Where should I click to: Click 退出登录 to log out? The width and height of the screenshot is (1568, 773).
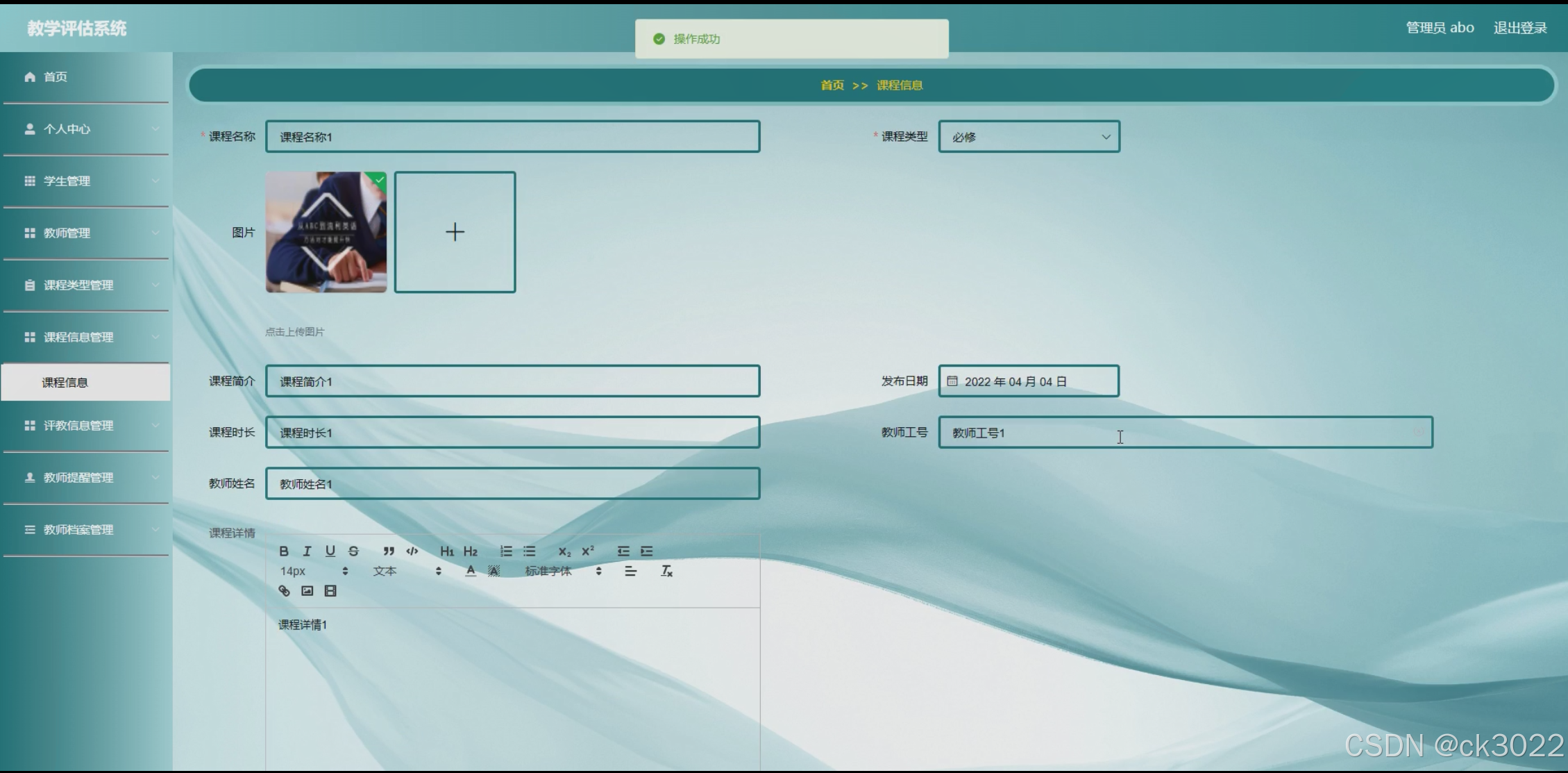tap(1519, 28)
